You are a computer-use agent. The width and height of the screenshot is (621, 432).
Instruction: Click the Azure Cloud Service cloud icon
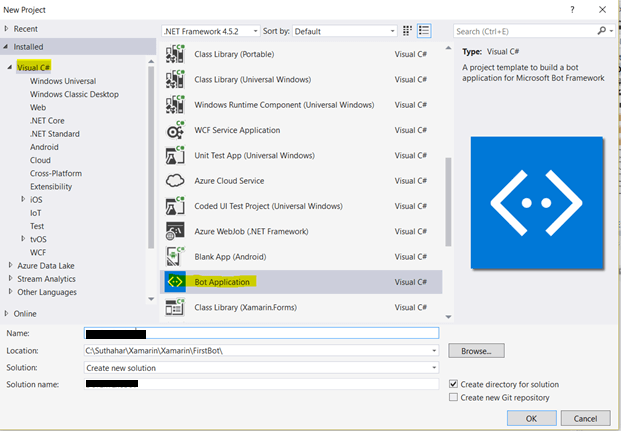[175, 181]
